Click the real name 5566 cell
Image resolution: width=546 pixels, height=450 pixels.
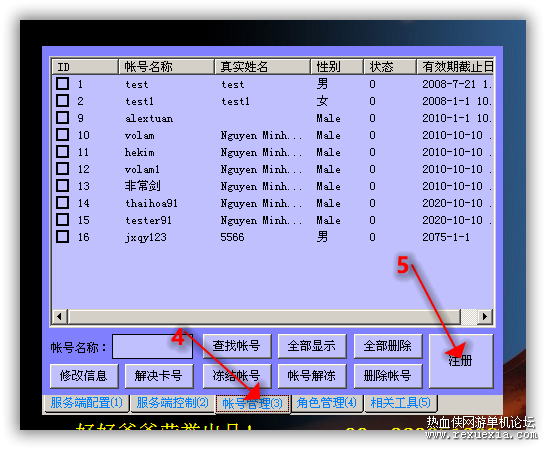[232, 237]
